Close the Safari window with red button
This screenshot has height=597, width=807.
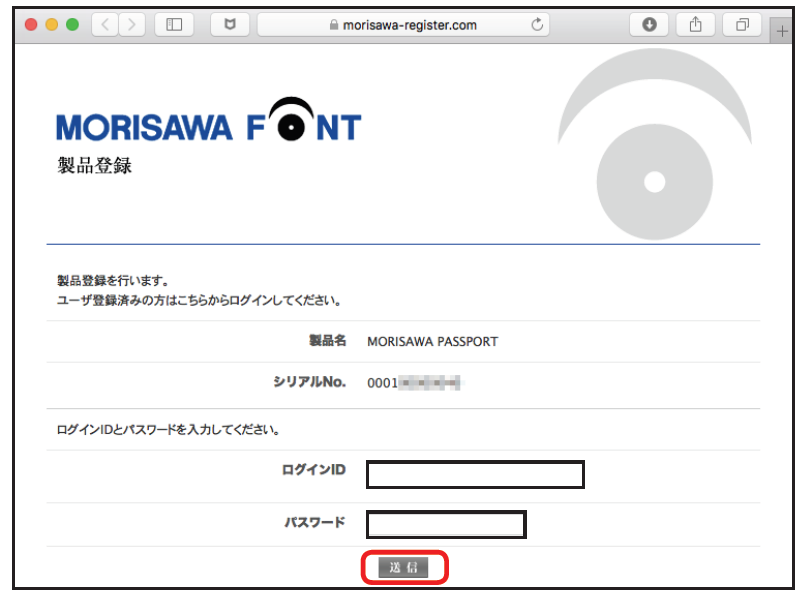point(31,24)
